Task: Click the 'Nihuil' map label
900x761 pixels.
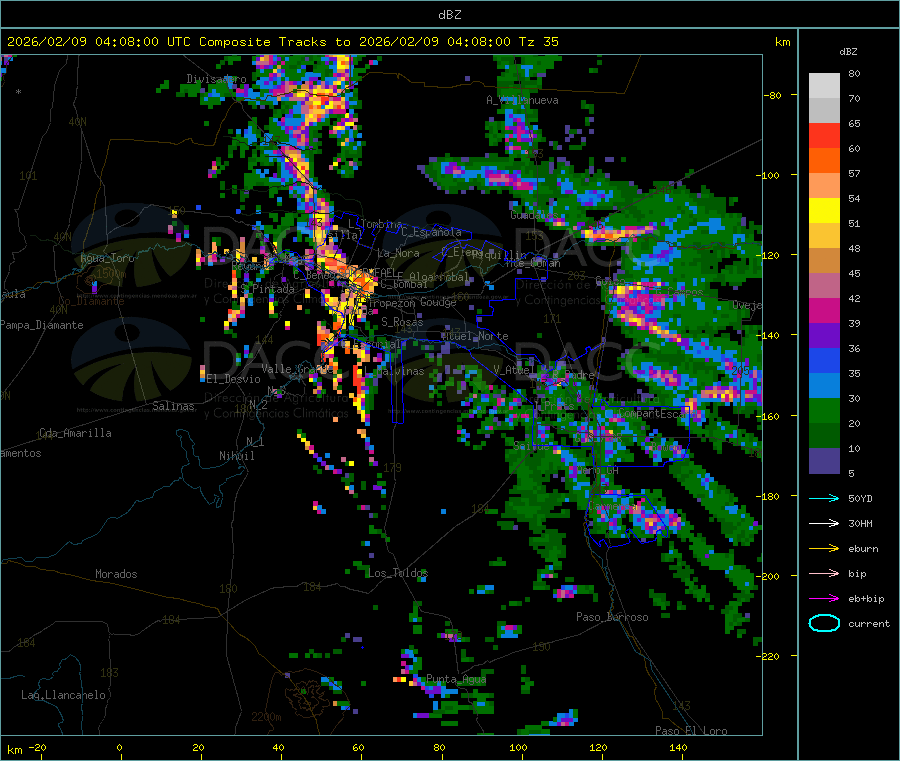Action: point(236,456)
